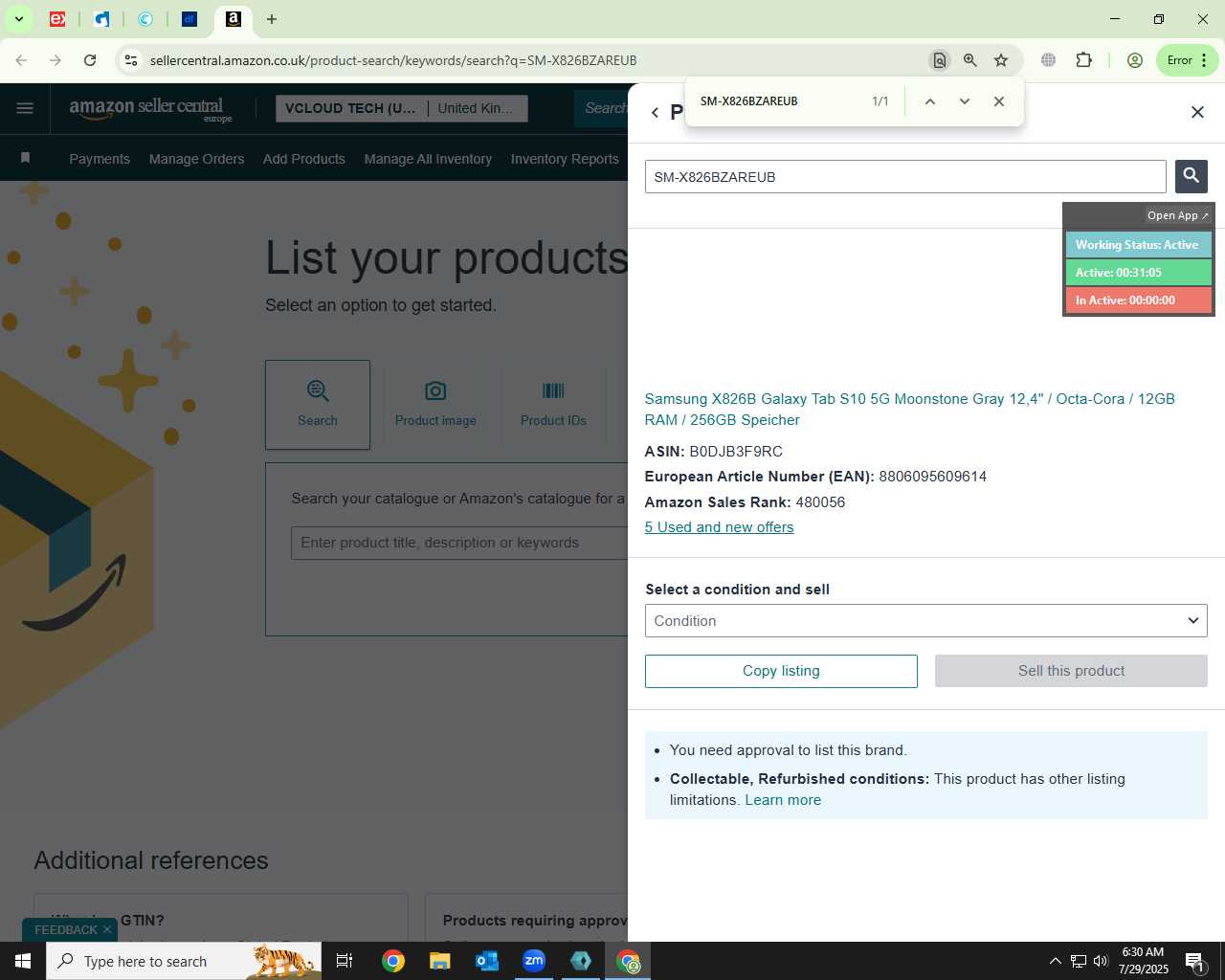Switch to the second browser tab
The height and width of the screenshot is (980, 1225).
(x=102, y=19)
